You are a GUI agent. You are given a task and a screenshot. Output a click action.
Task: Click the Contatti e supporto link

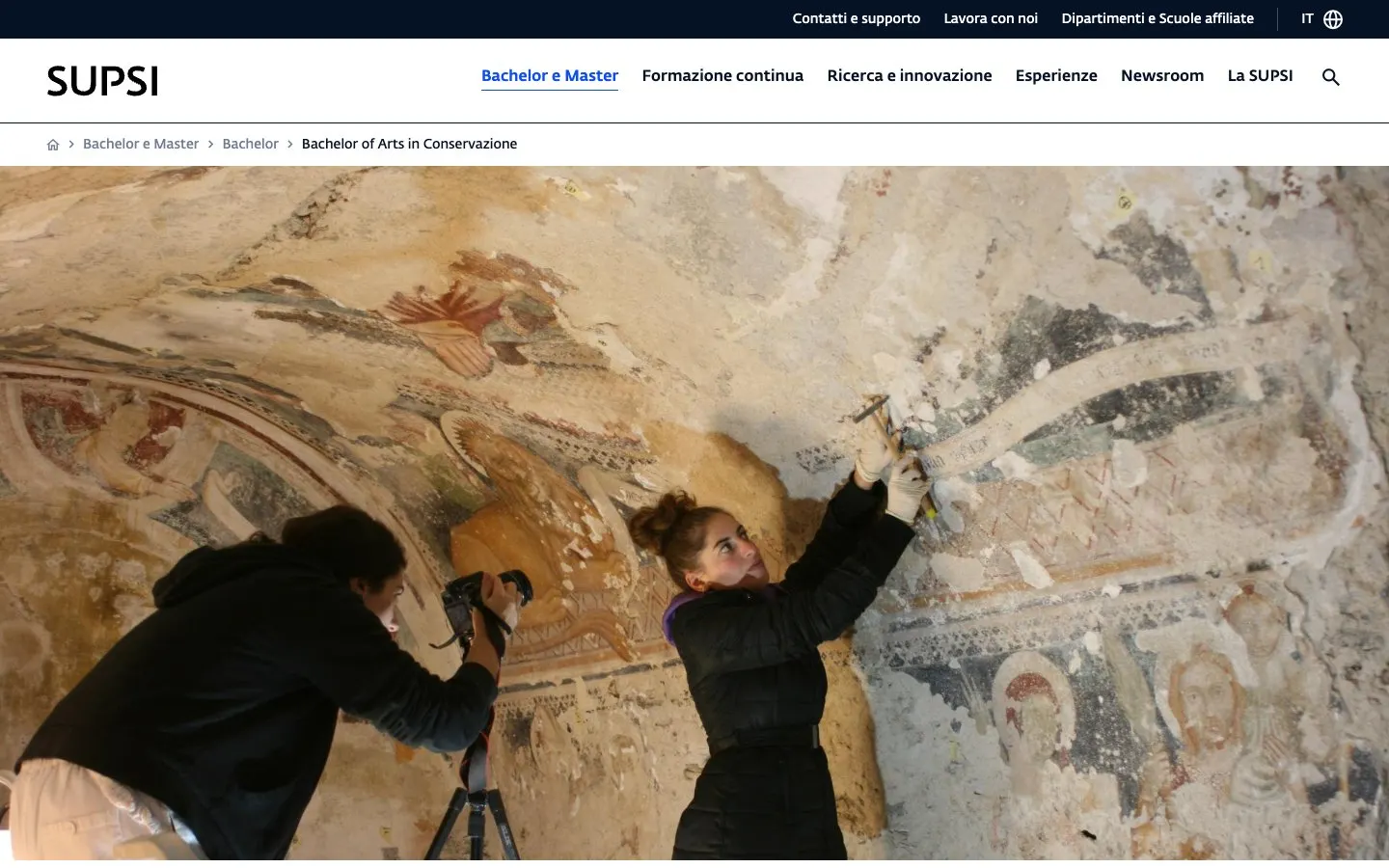(857, 18)
